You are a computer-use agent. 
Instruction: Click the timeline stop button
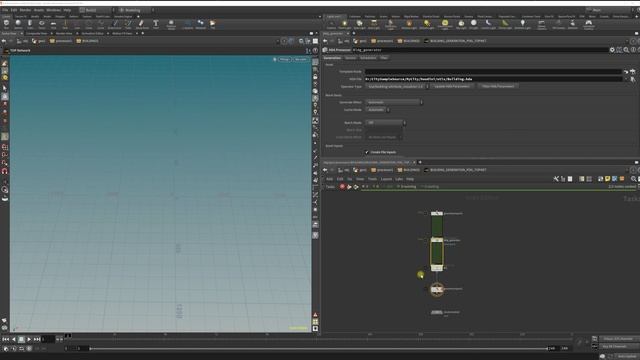pos(21,339)
